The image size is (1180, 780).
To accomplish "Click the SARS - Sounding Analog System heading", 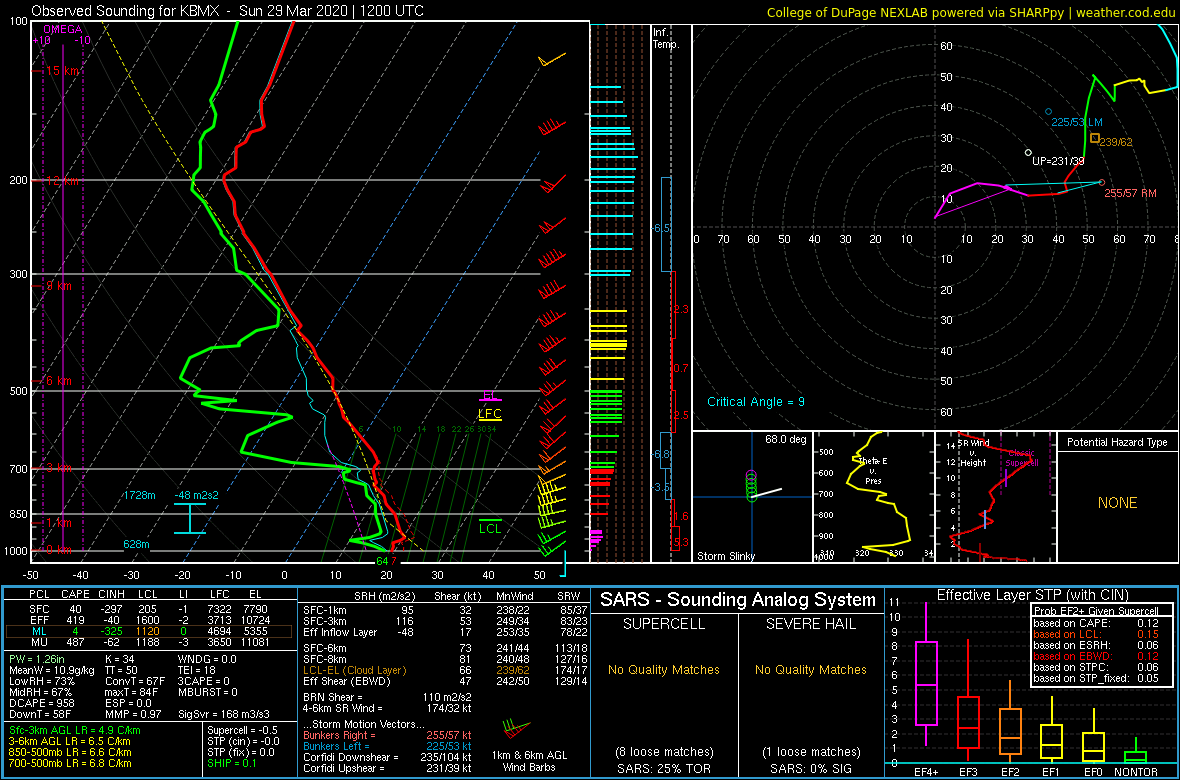I will click(738, 600).
